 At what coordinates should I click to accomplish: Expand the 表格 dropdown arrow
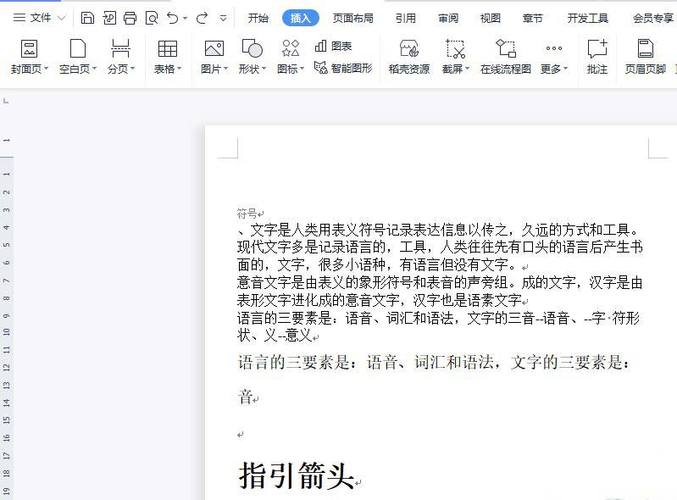179,69
